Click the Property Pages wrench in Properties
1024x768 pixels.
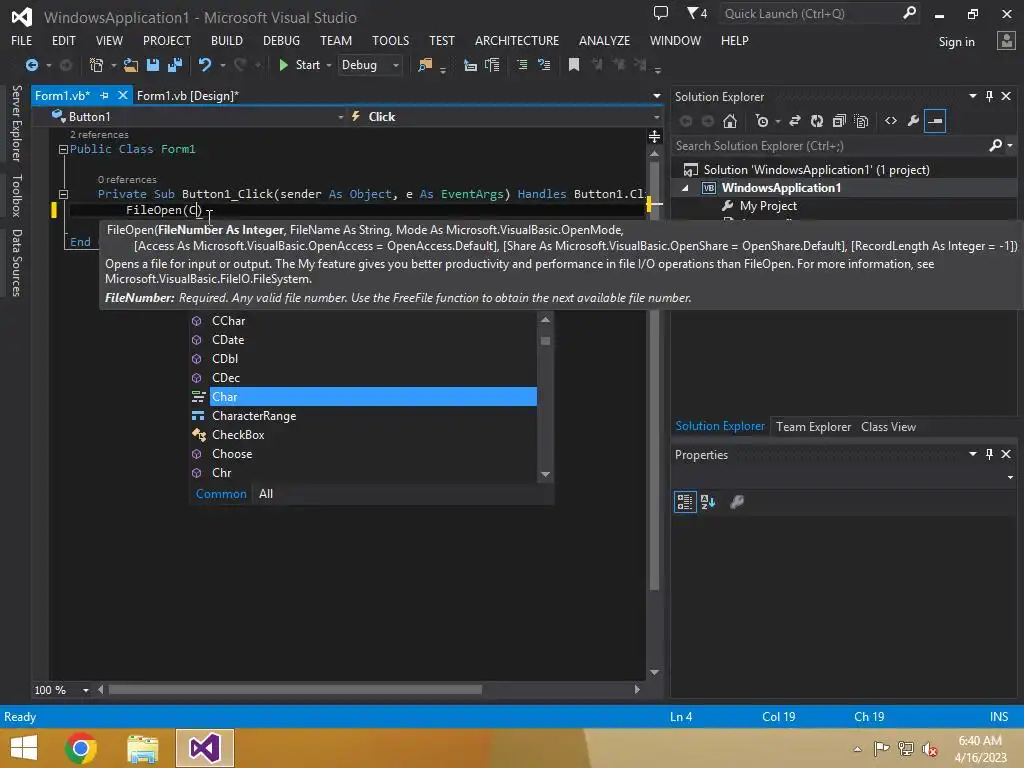[737, 502]
